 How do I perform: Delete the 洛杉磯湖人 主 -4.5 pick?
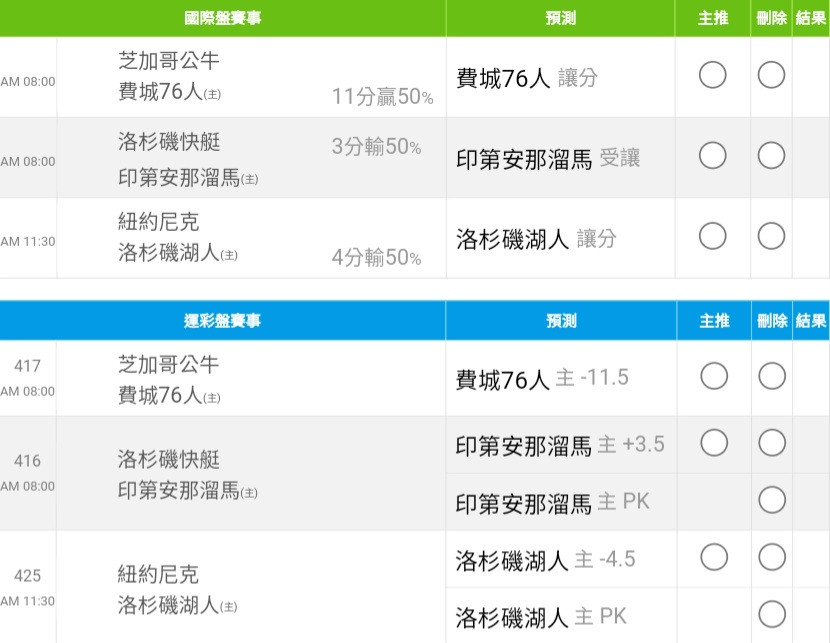(x=772, y=557)
